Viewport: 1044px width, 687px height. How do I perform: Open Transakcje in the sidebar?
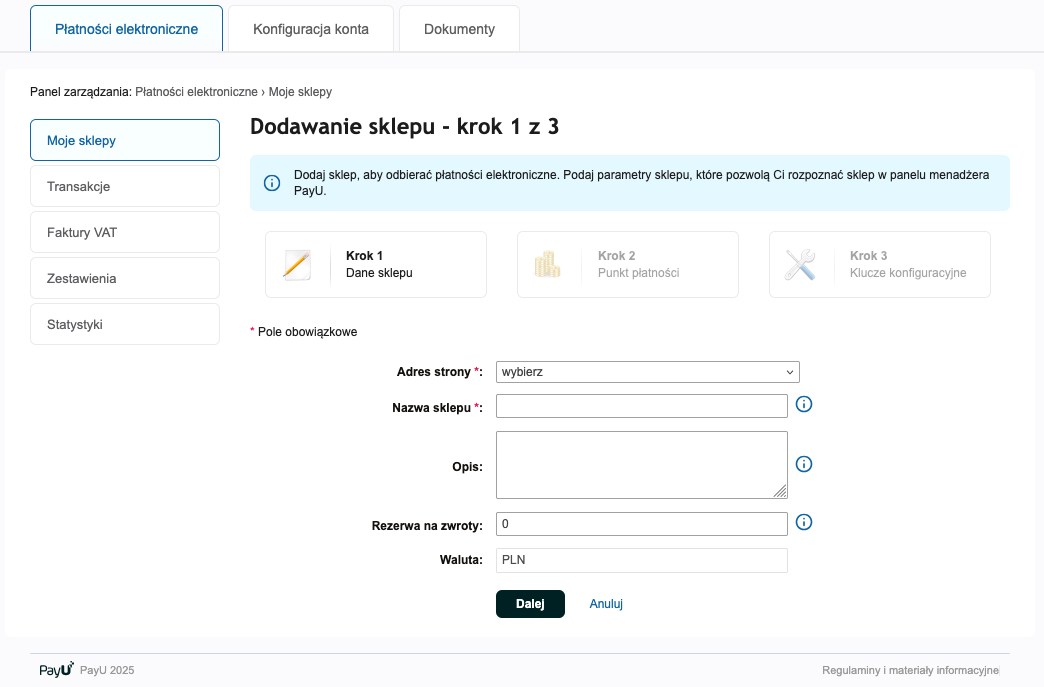[125, 186]
